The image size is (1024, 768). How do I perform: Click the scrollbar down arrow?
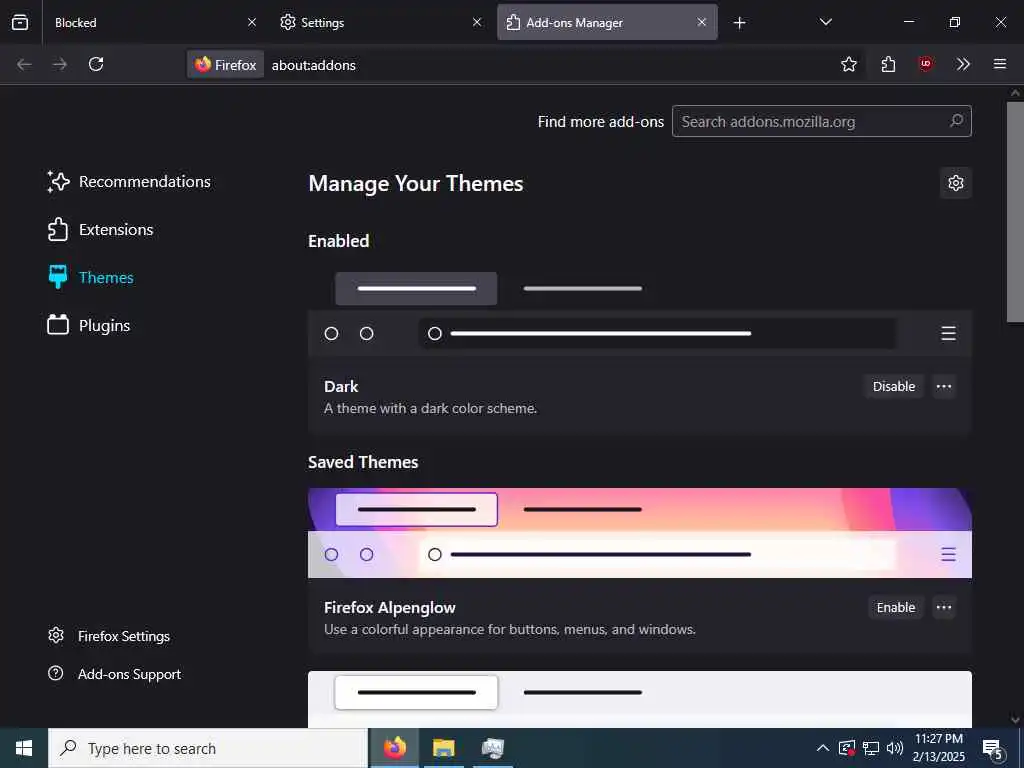click(1015, 719)
